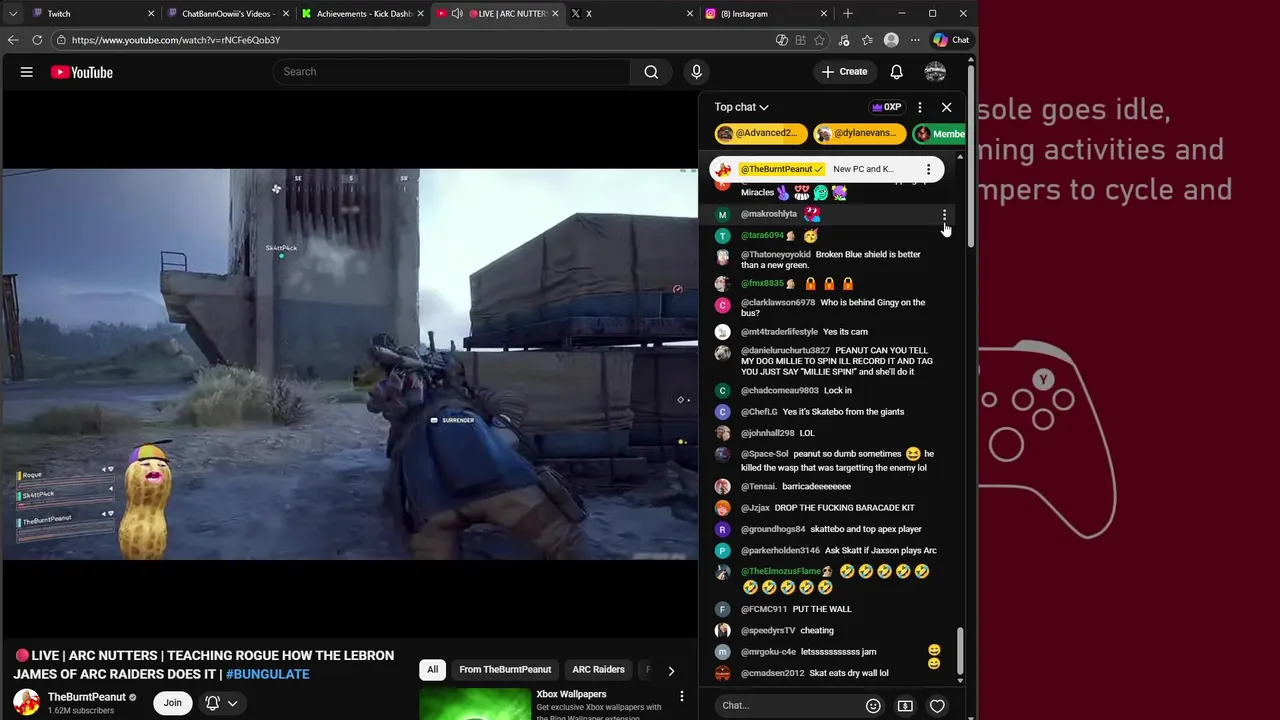Switch to the Twitch tab
The height and width of the screenshot is (720, 1280).
pos(91,14)
